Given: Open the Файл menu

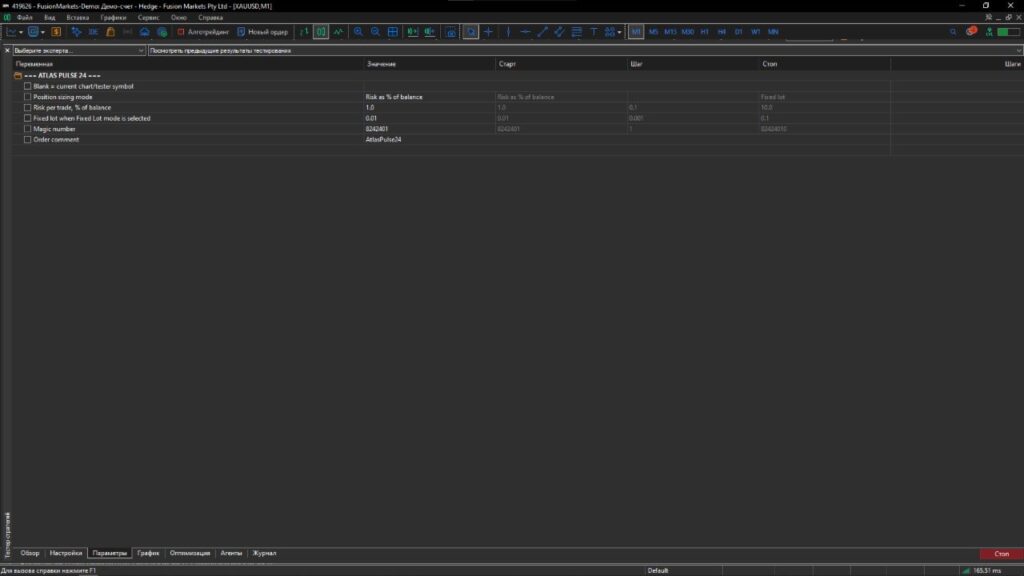Looking at the screenshot, I should tap(25, 18).
